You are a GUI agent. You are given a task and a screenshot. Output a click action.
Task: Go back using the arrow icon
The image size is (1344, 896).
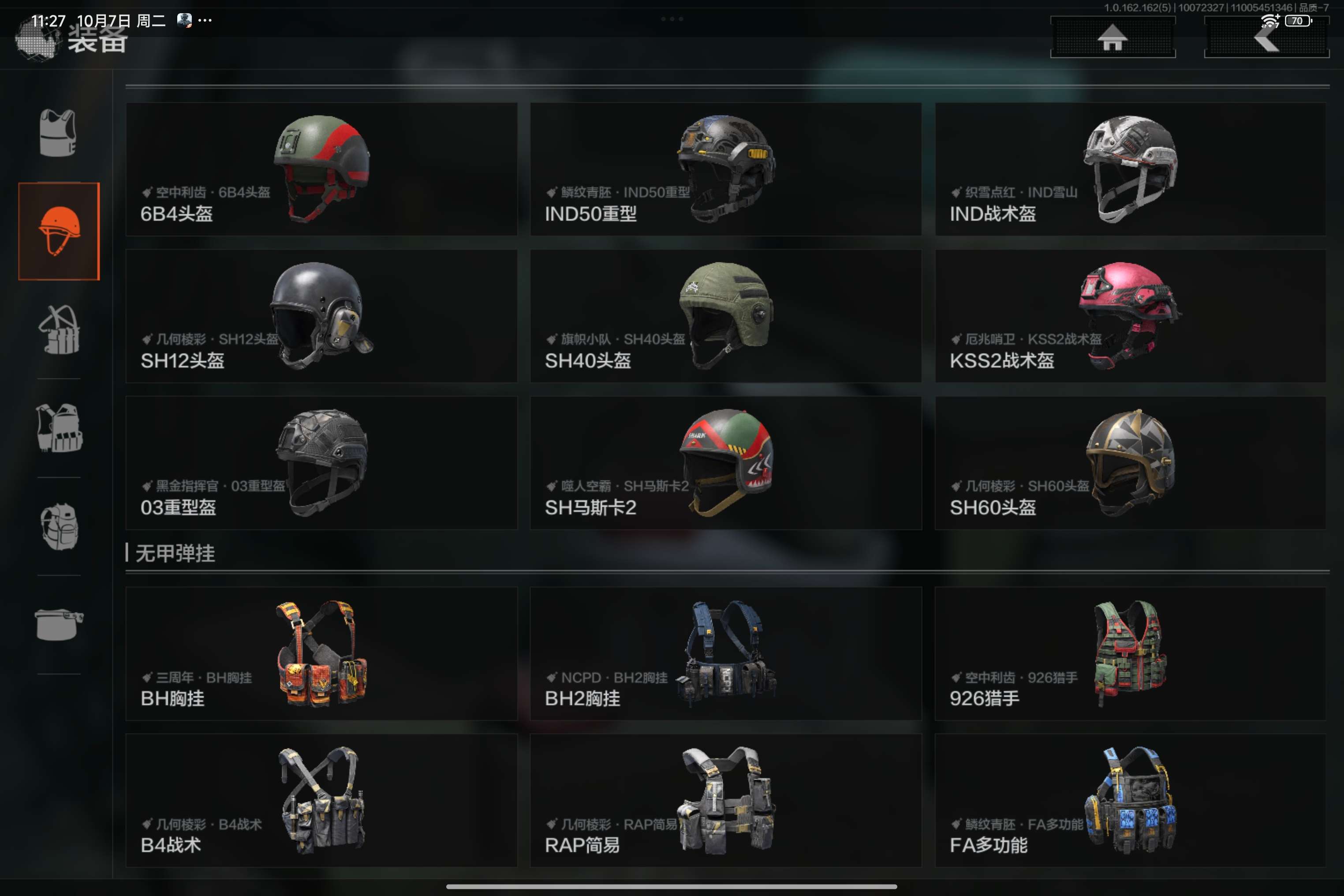coord(1266,37)
